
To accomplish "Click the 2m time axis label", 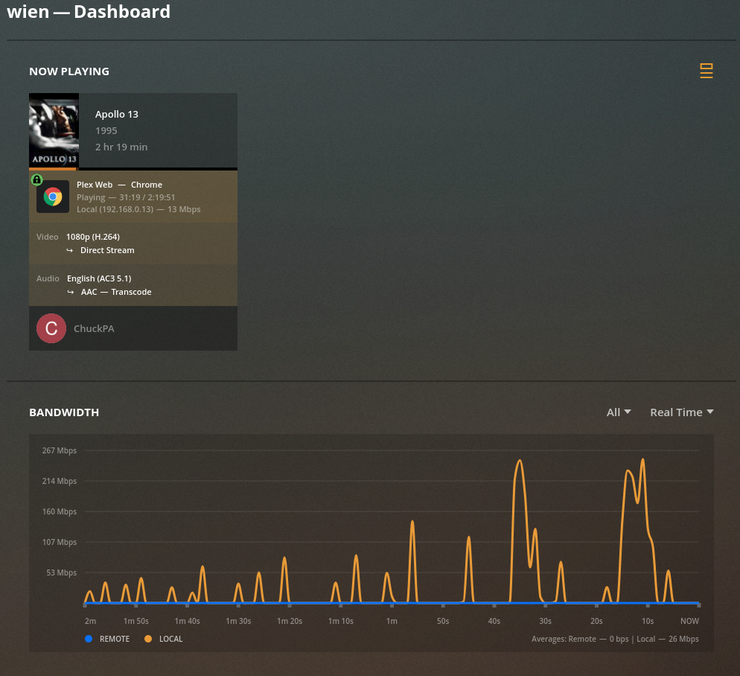I will (x=90, y=621).
